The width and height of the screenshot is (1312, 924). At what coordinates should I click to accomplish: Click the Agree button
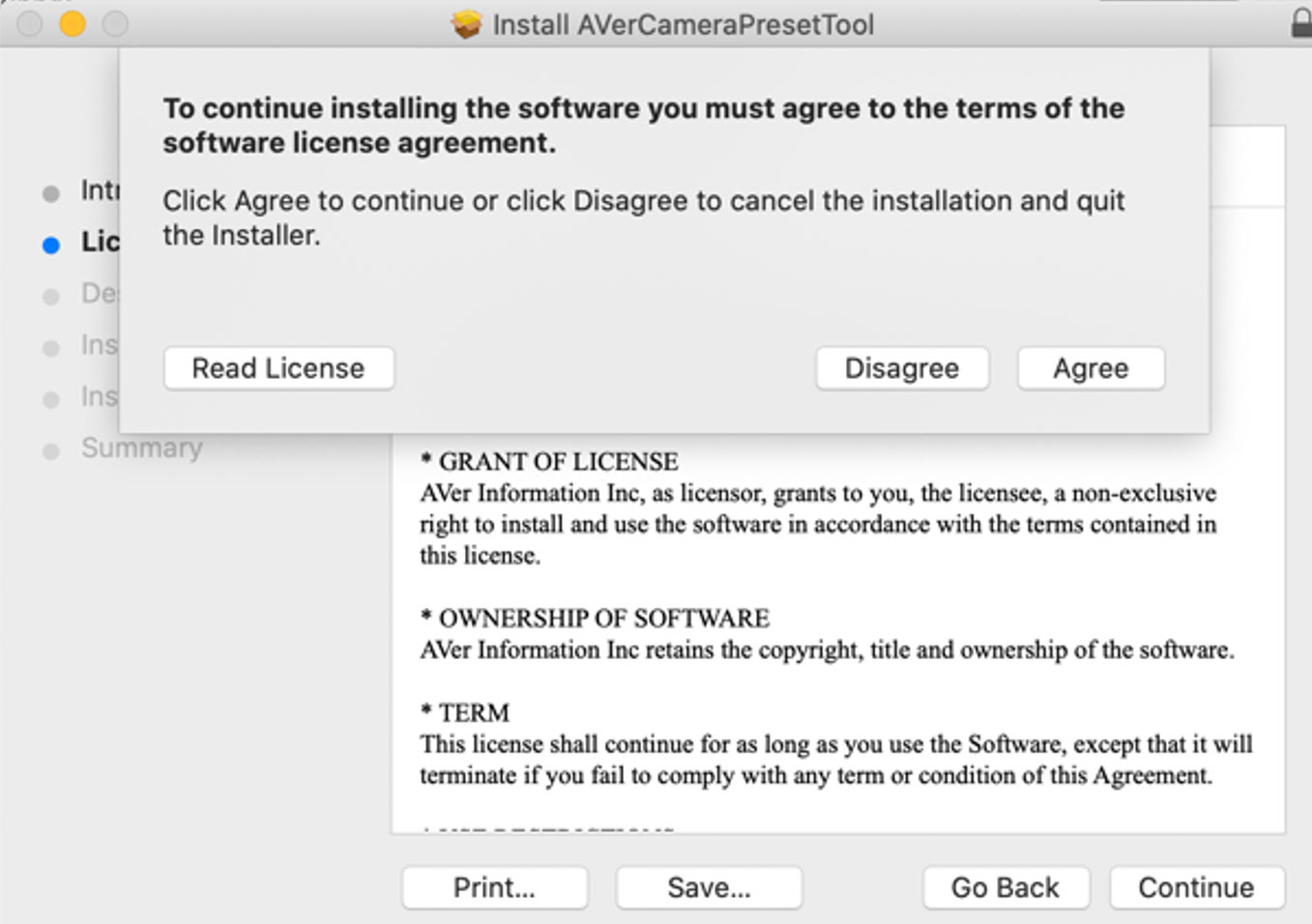click(1091, 368)
